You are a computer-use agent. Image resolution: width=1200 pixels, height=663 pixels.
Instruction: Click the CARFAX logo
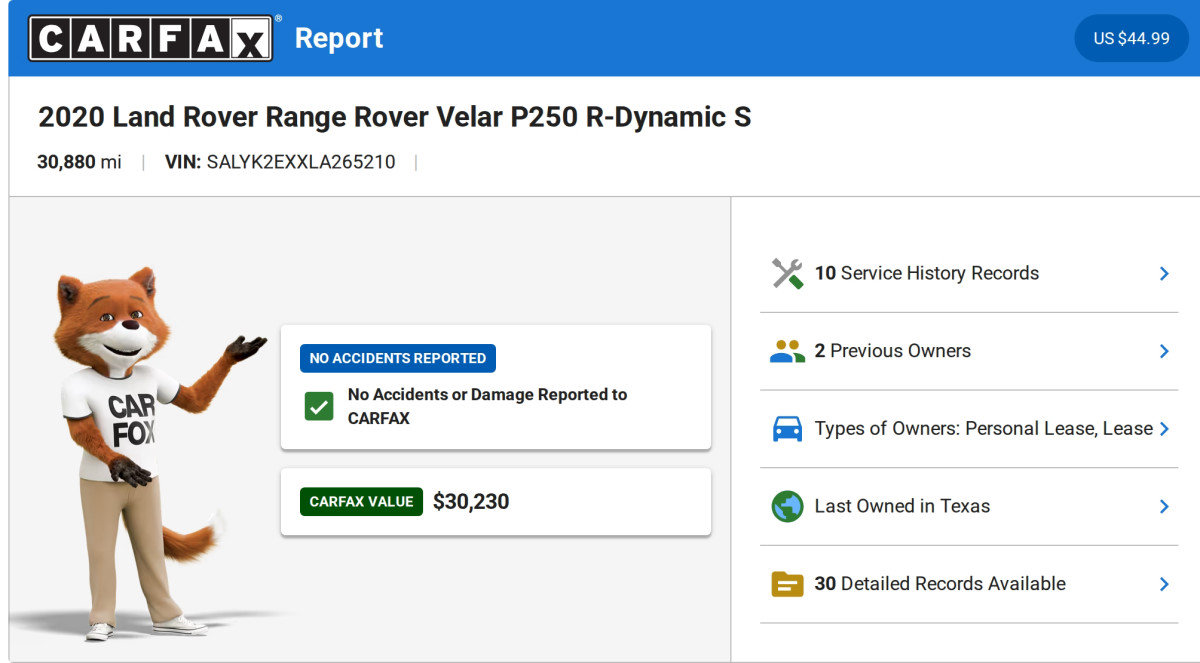[150, 38]
